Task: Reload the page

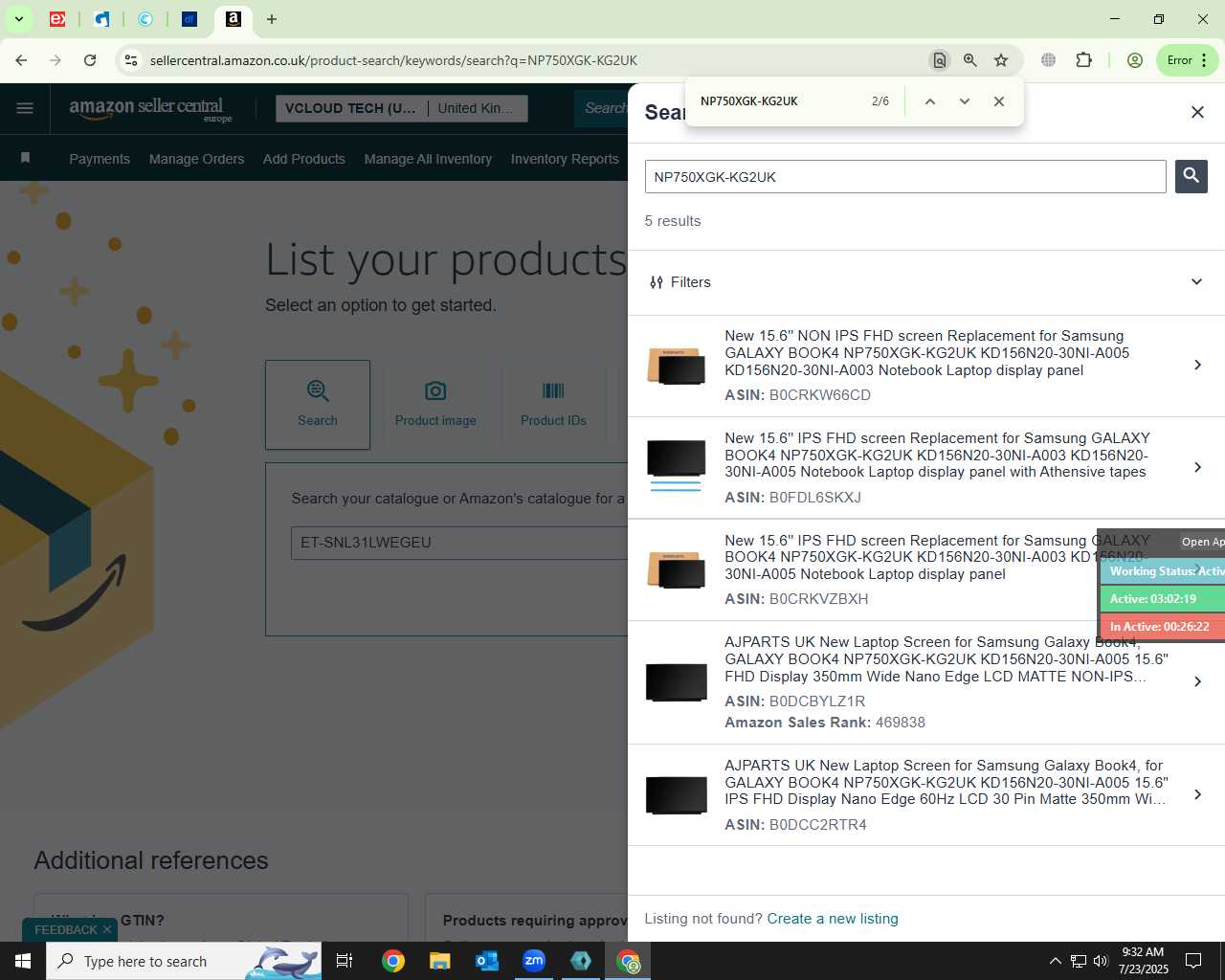Action: pyautogui.click(x=90, y=60)
